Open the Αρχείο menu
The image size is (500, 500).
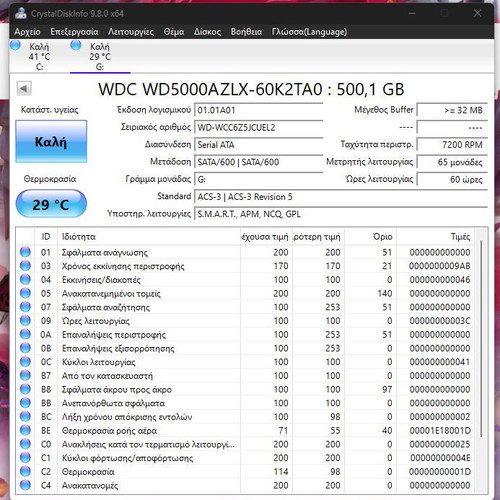tap(27, 32)
